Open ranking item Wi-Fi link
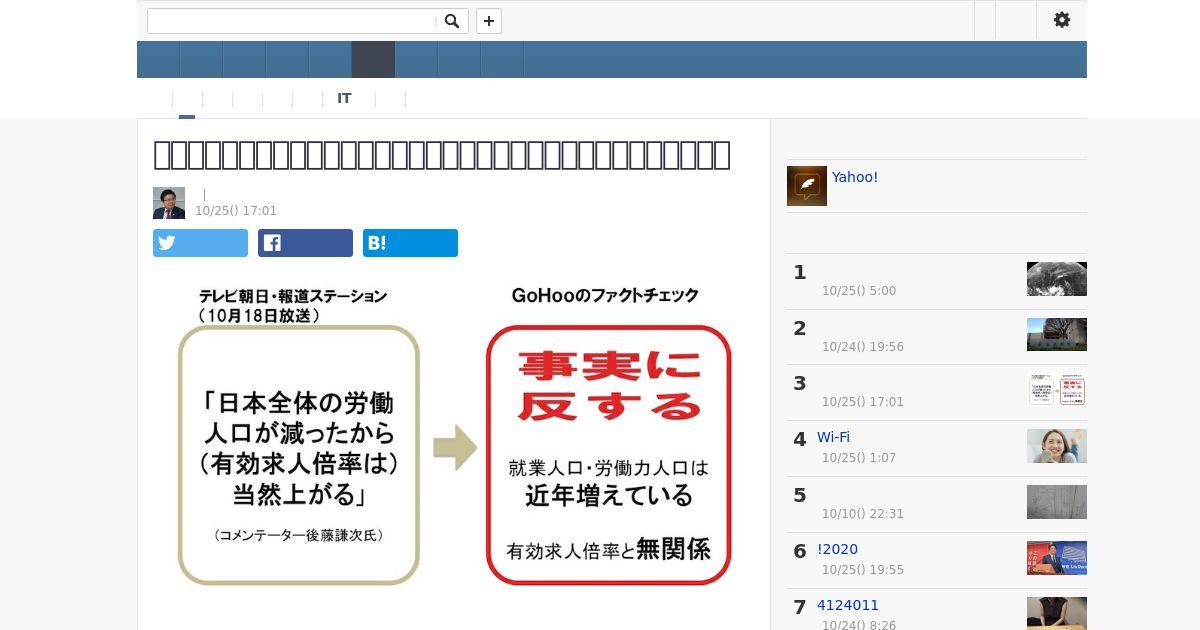Image resolution: width=1200 pixels, height=630 pixels. pos(833,437)
